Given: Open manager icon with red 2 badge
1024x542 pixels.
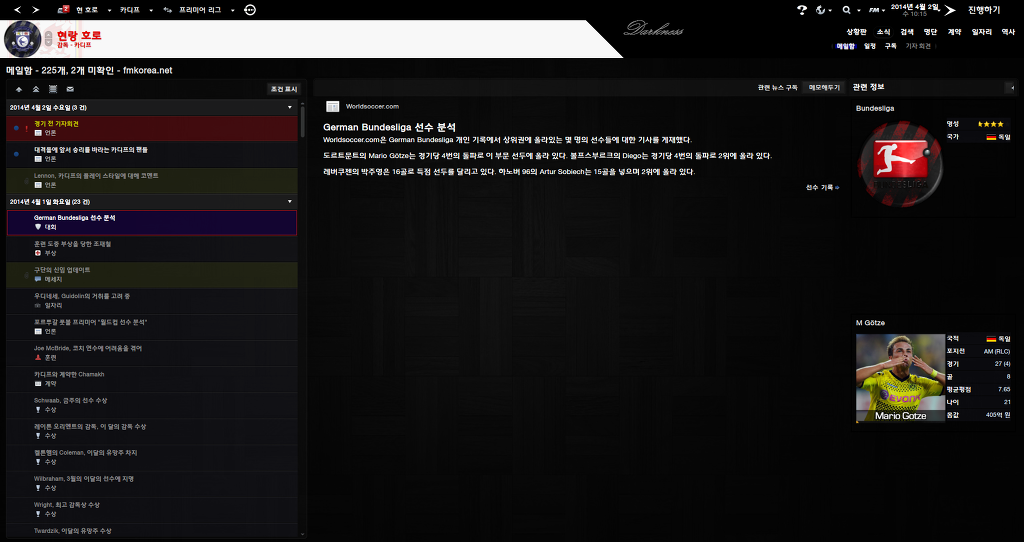Looking at the screenshot, I should (x=63, y=10).
